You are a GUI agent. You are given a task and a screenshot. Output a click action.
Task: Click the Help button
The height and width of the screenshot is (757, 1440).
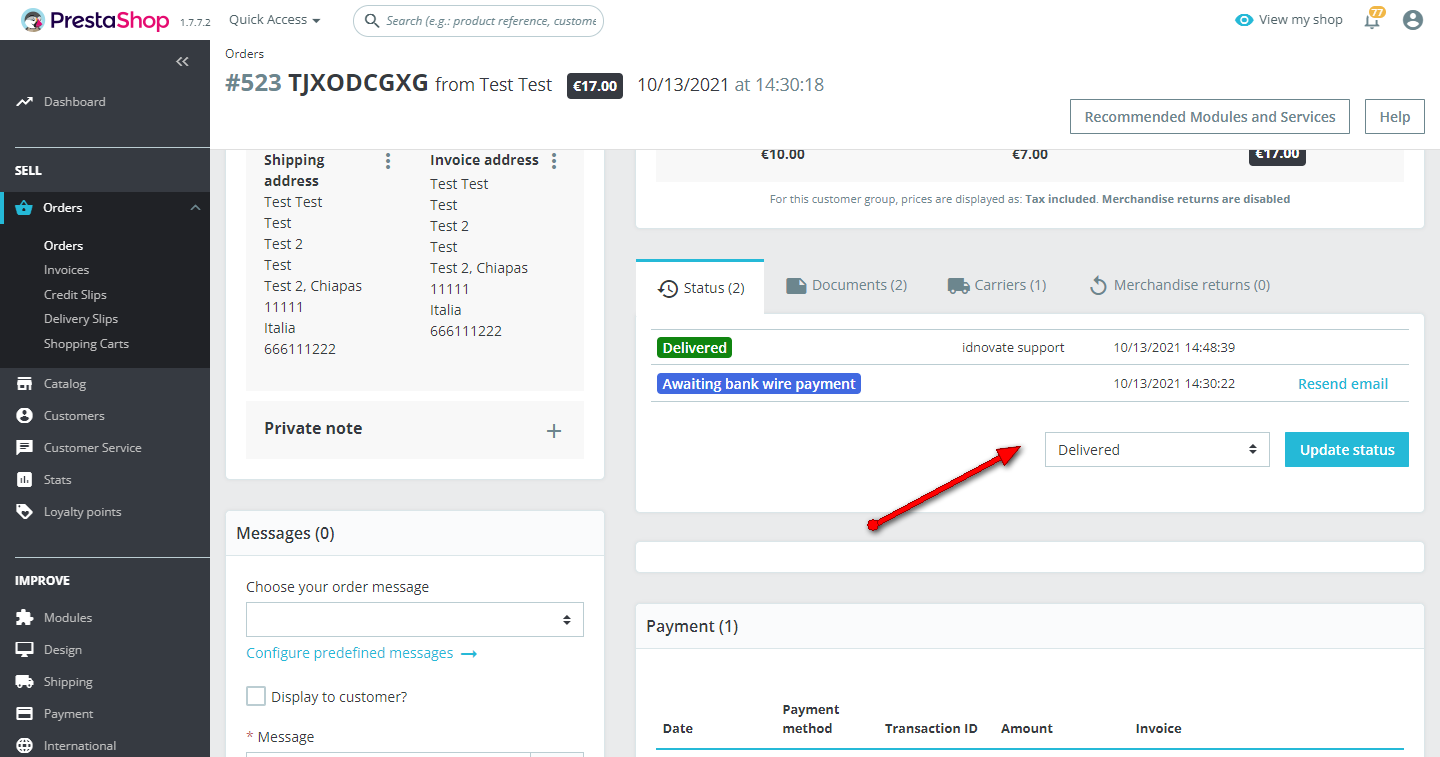tap(1395, 117)
